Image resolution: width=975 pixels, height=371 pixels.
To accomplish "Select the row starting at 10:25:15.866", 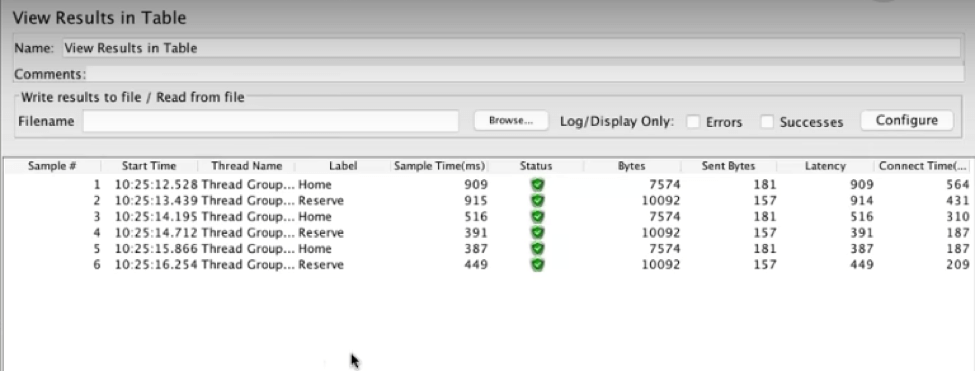I will pyautogui.click(x=488, y=249).
